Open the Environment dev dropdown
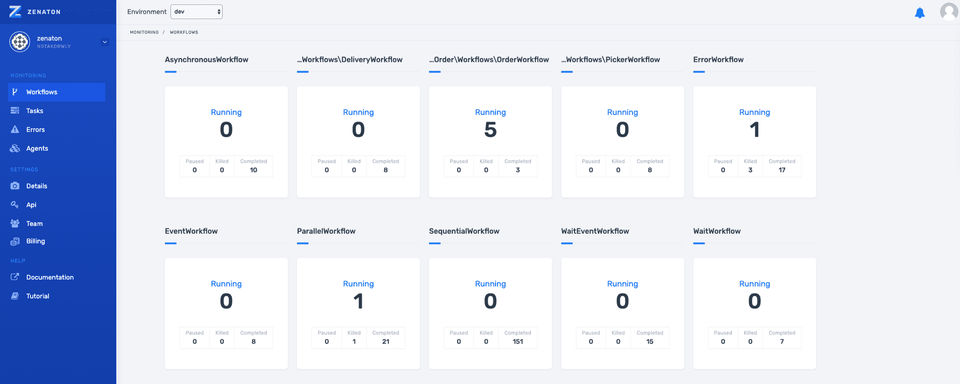960x384 pixels. tap(197, 12)
